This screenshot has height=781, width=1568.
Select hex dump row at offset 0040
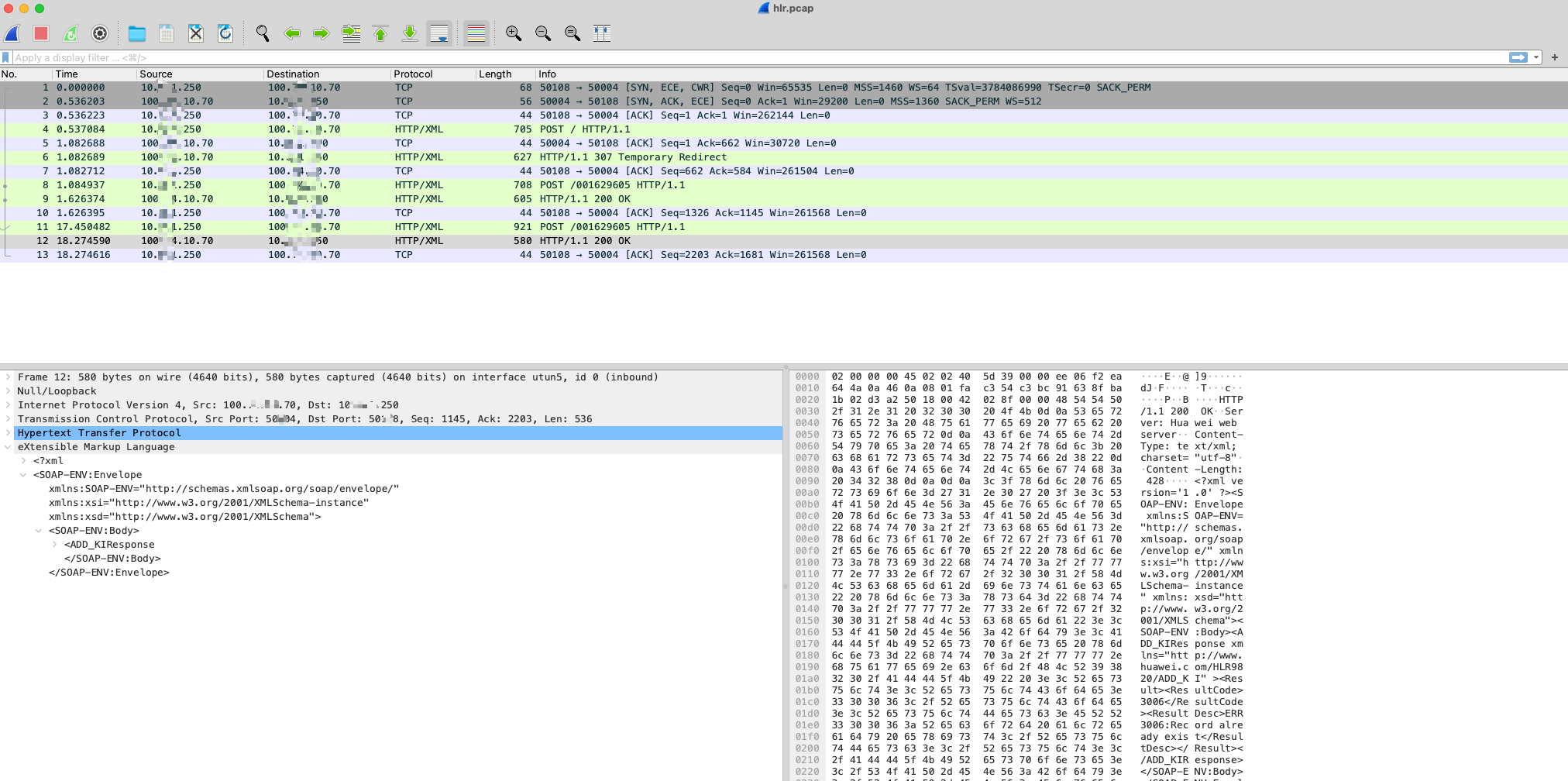click(x=1019, y=423)
